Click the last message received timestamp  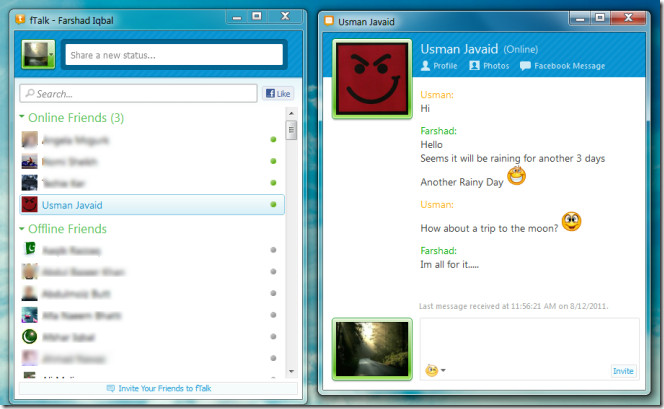coord(513,306)
